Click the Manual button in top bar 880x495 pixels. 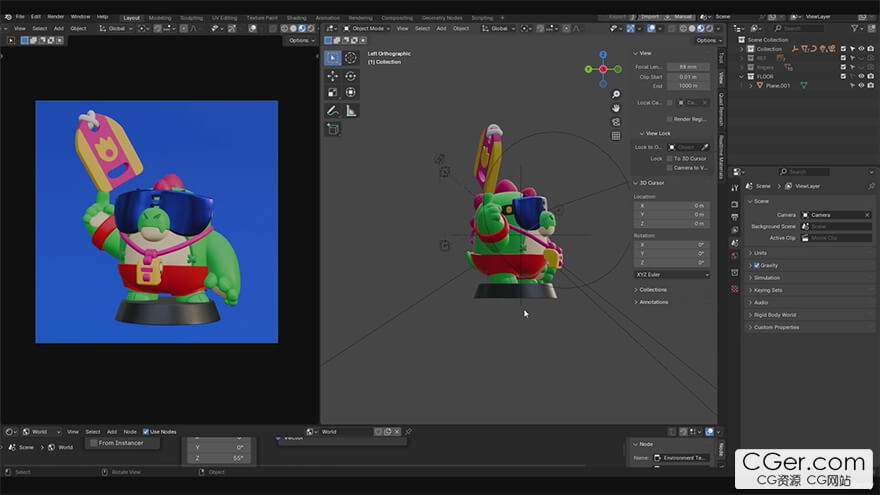click(x=681, y=17)
